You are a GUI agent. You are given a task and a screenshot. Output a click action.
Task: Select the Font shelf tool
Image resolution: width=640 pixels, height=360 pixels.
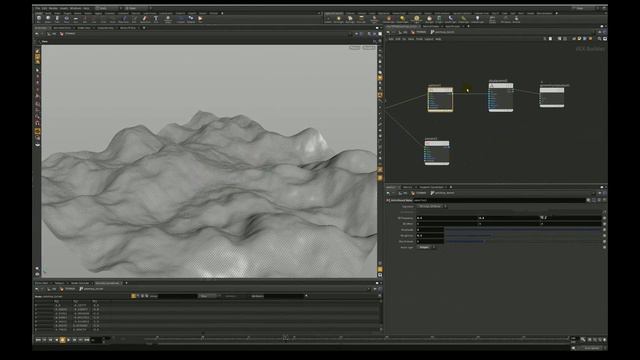coord(156,19)
